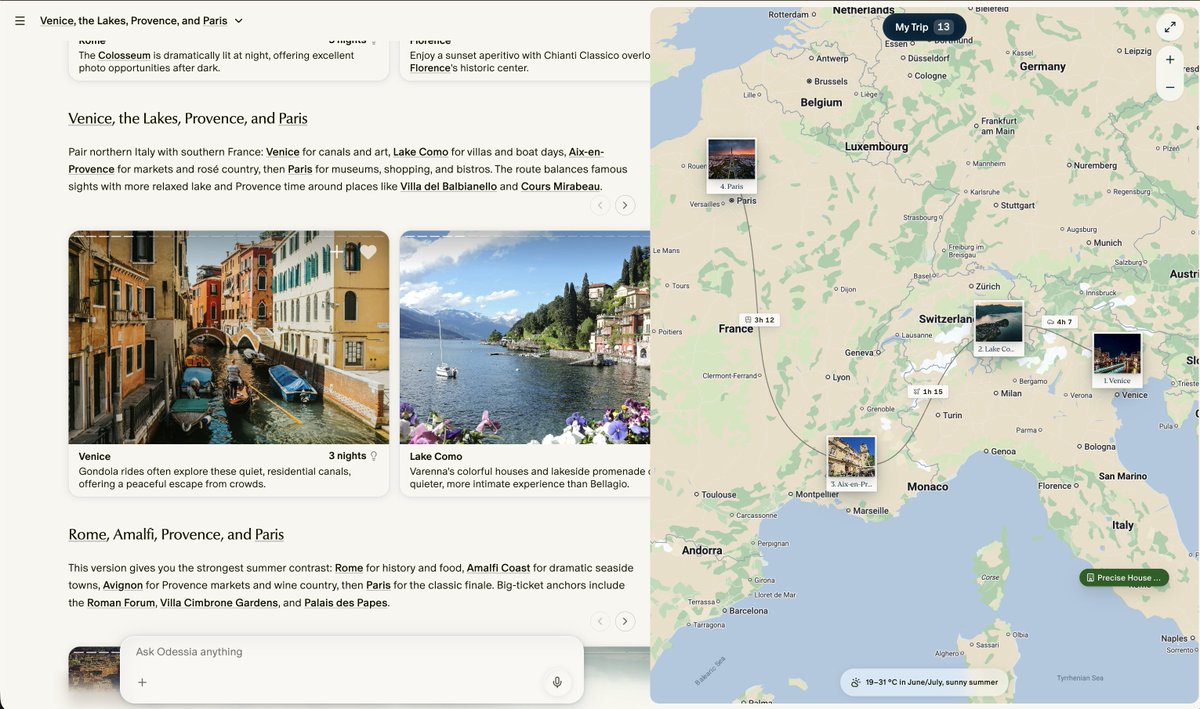Follow the Rome link in the summer contrast paragraph

click(x=349, y=568)
